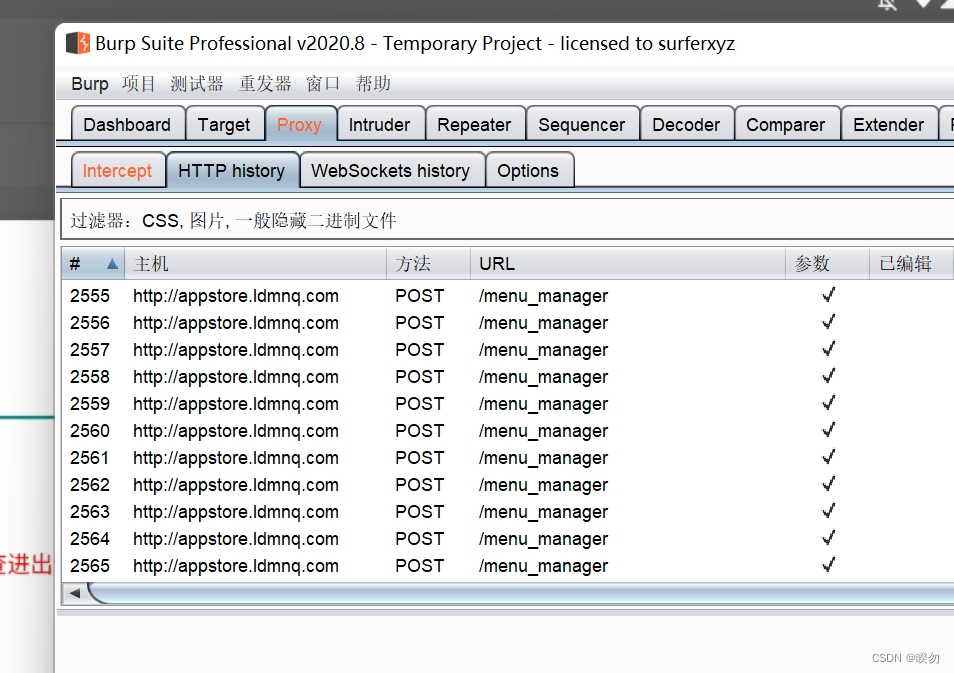
Task: Click the host cell of request 2562
Action: point(235,485)
